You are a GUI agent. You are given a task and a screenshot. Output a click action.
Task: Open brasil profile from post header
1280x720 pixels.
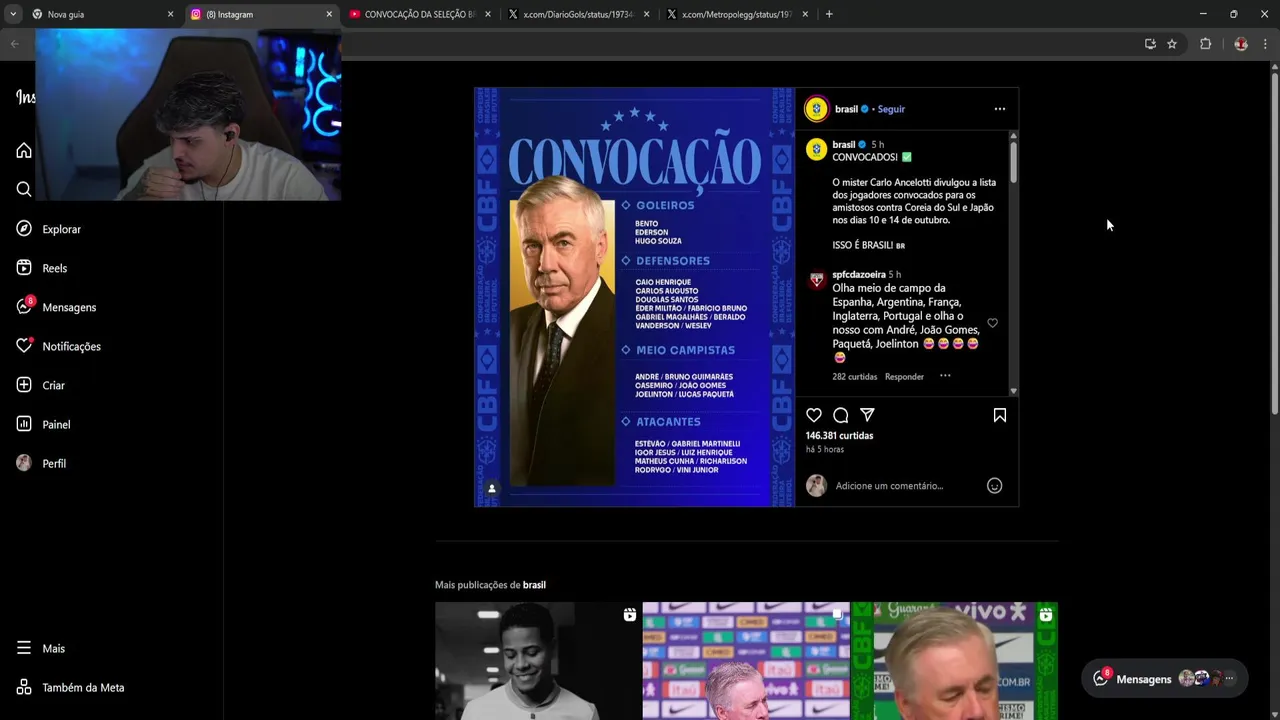(846, 109)
